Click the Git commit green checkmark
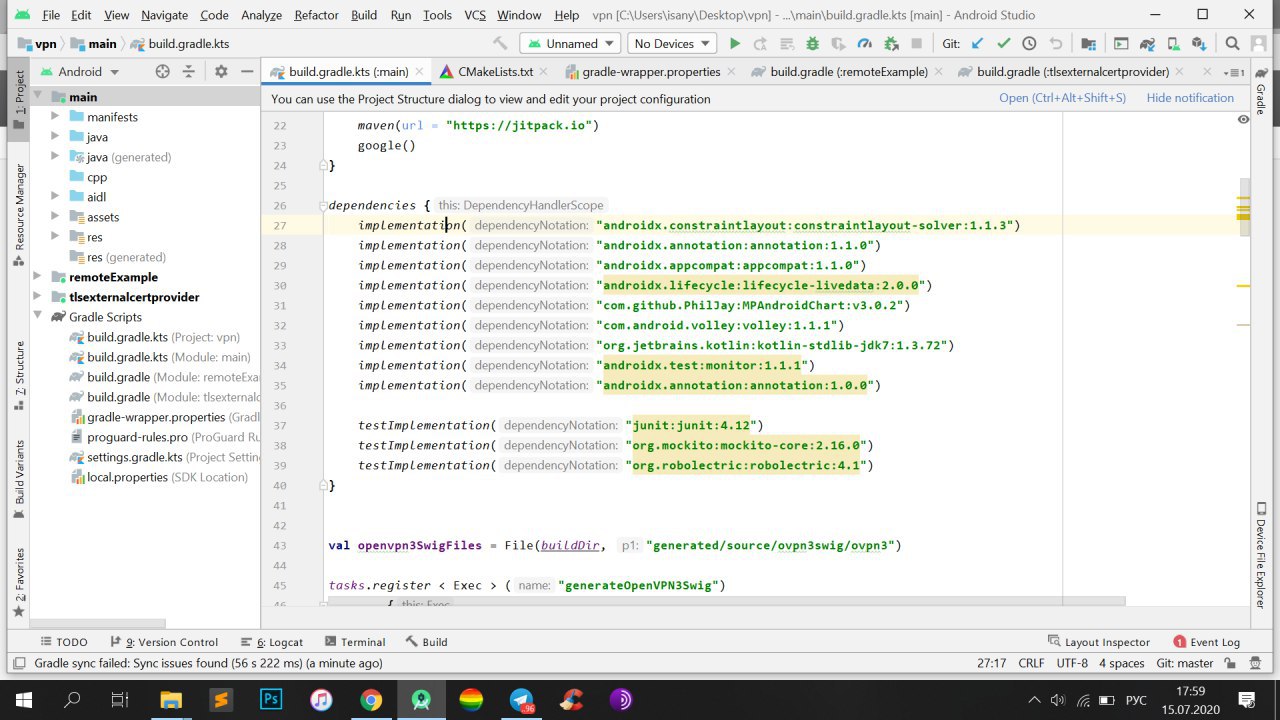The height and width of the screenshot is (720, 1280). tap(1003, 44)
